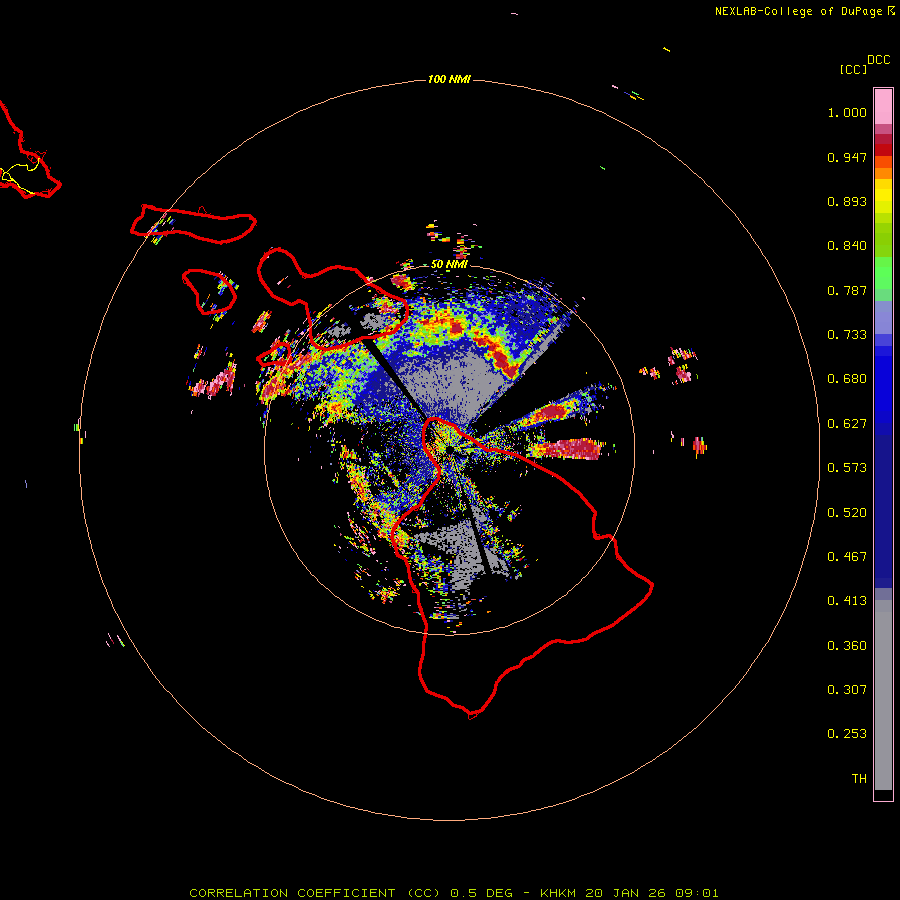Screen dimensions: 900x900
Task: Click the 0.413 scale value
Action: point(847,601)
